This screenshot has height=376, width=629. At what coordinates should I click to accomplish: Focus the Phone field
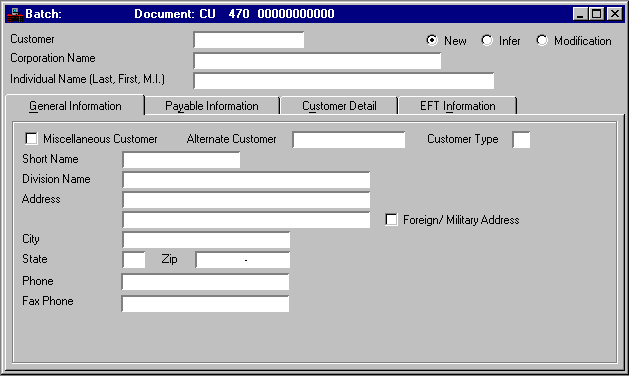(x=205, y=282)
